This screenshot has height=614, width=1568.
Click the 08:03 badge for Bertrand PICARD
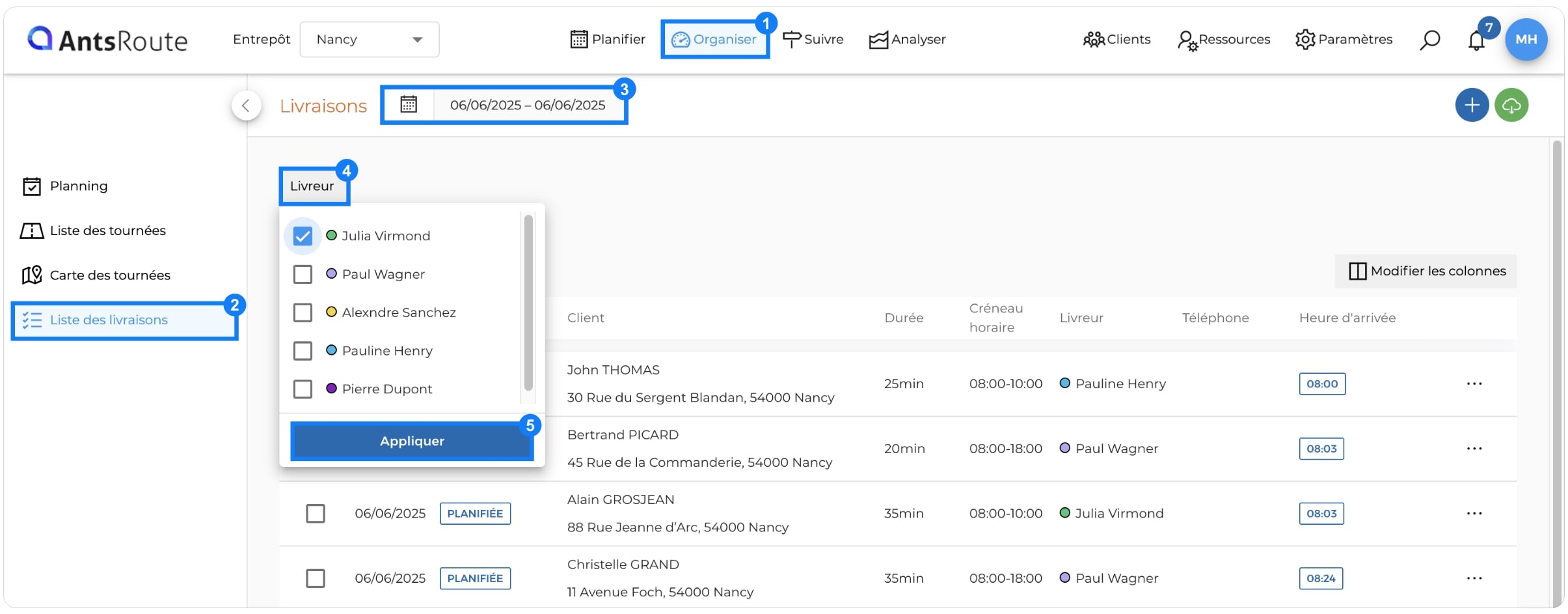click(1321, 449)
